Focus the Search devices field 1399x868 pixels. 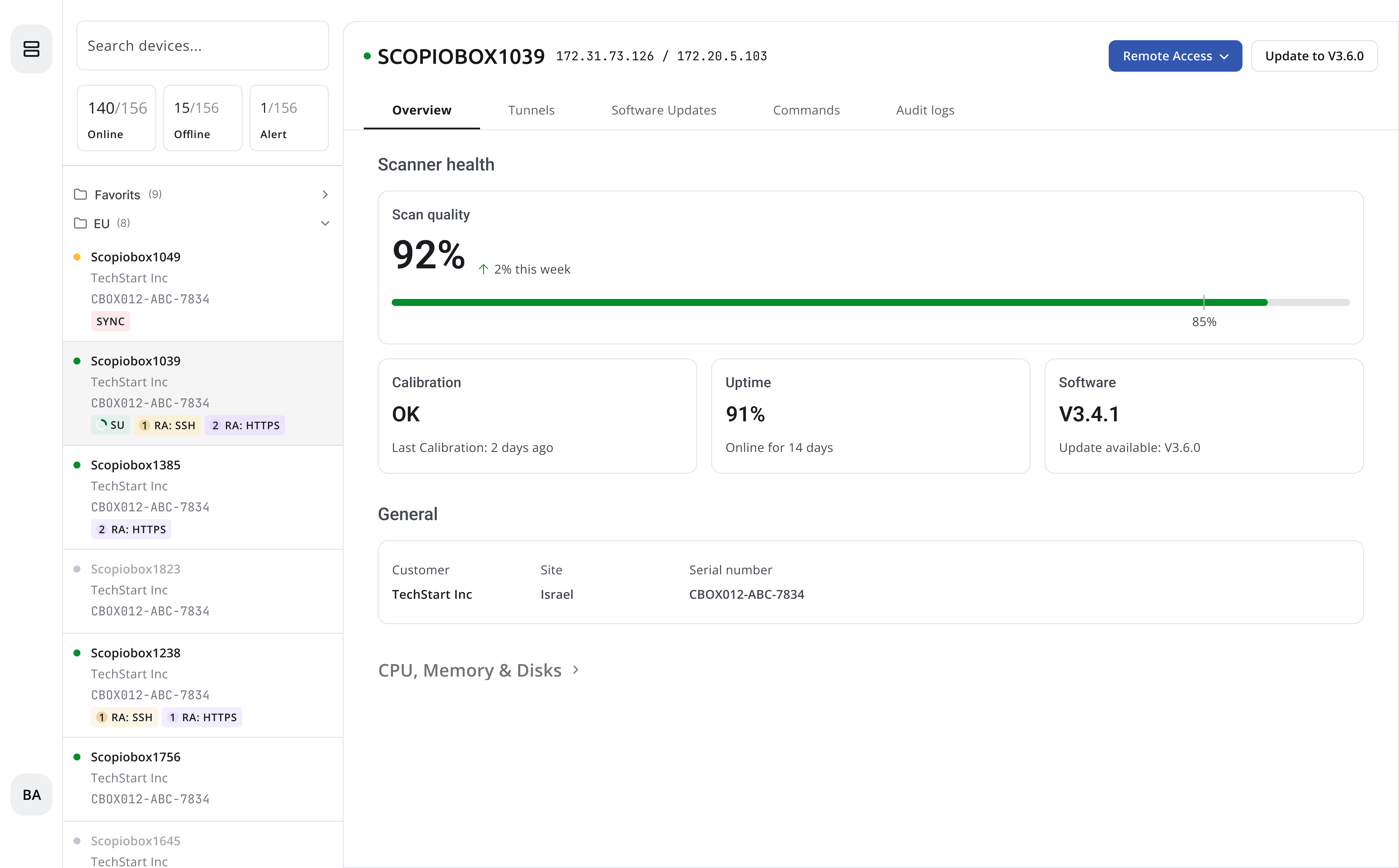point(203,46)
